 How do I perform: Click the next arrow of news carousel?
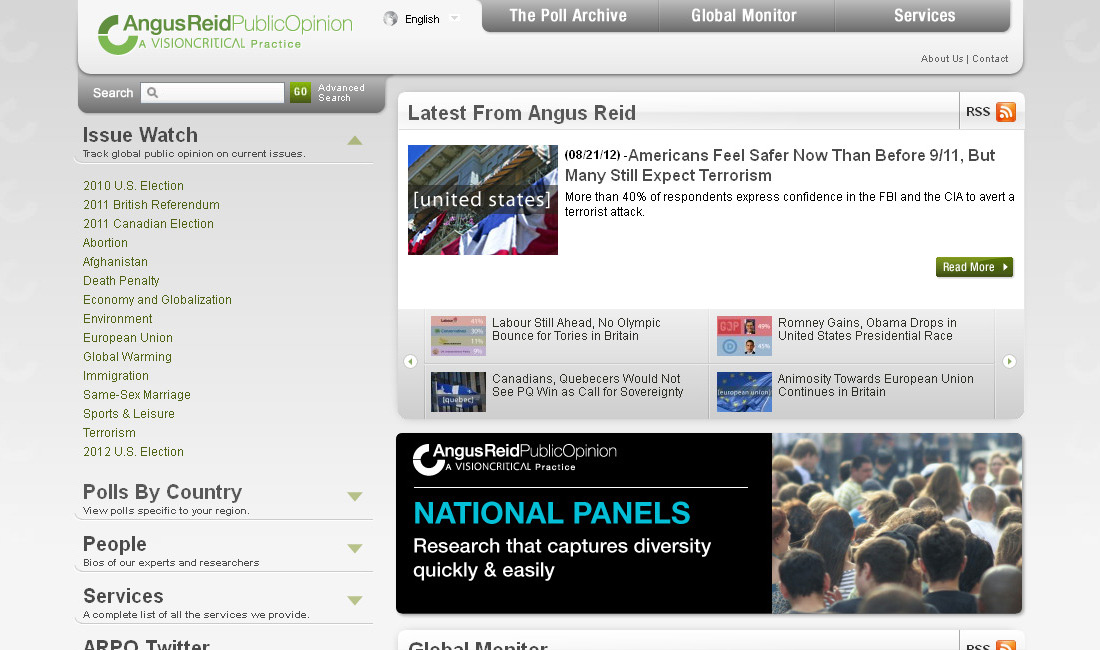click(x=1009, y=361)
